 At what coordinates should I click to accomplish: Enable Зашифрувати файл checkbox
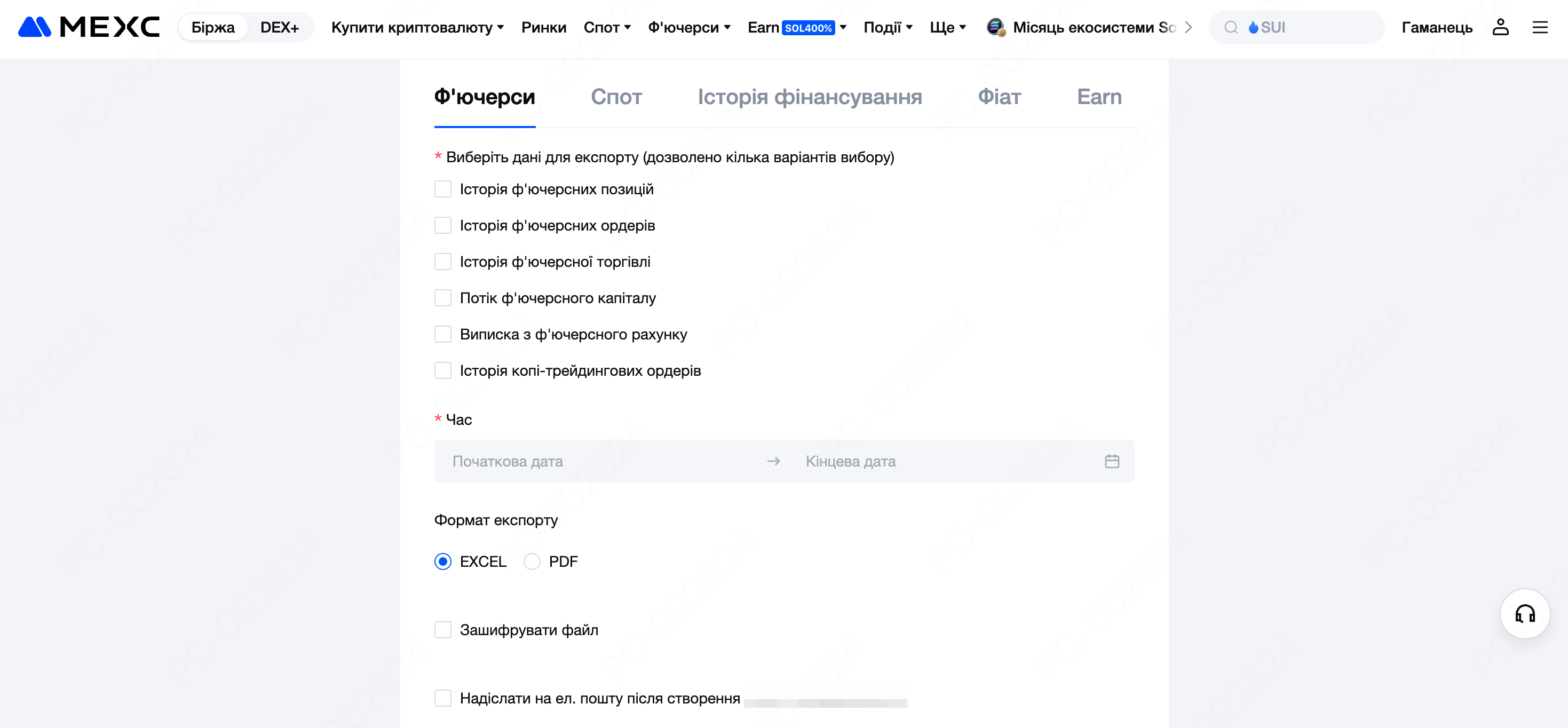pos(442,629)
